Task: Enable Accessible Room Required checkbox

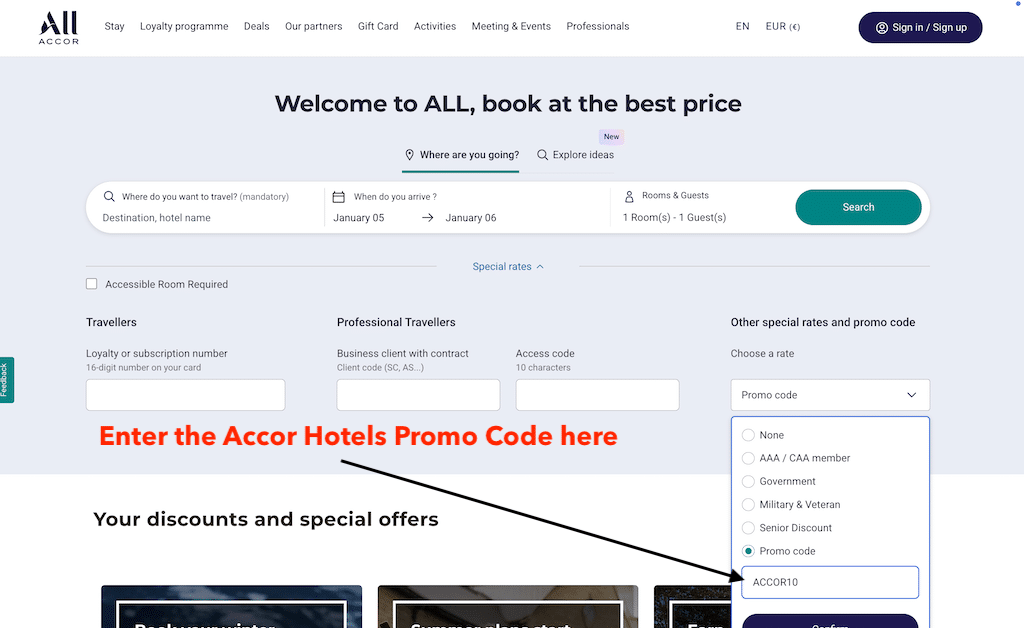Action: tap(91, 284)
